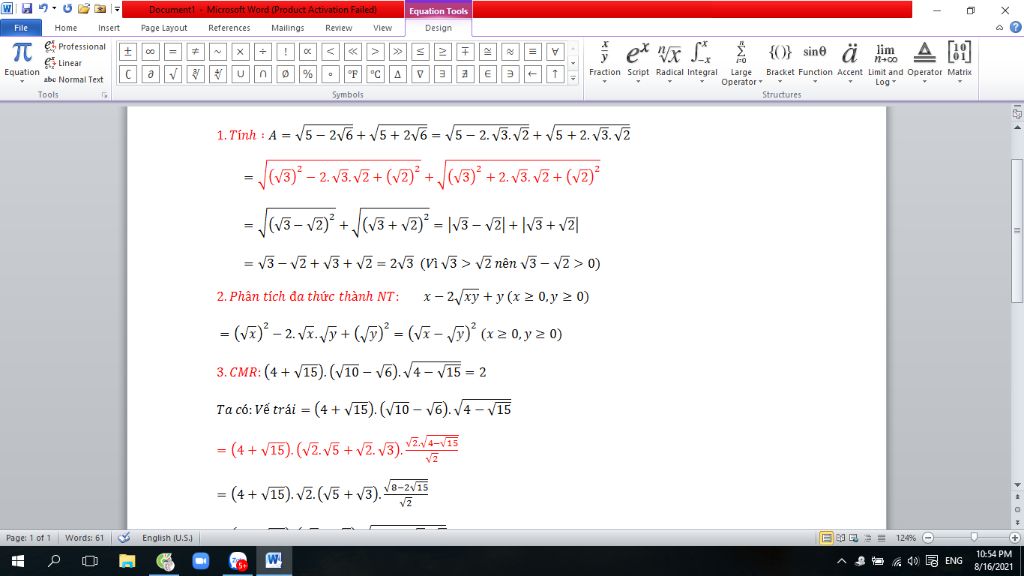The height and width of the screenshot is (576, 1024).
Task: Insert the plus-minus symbol
Action: [x=128, y=52]
